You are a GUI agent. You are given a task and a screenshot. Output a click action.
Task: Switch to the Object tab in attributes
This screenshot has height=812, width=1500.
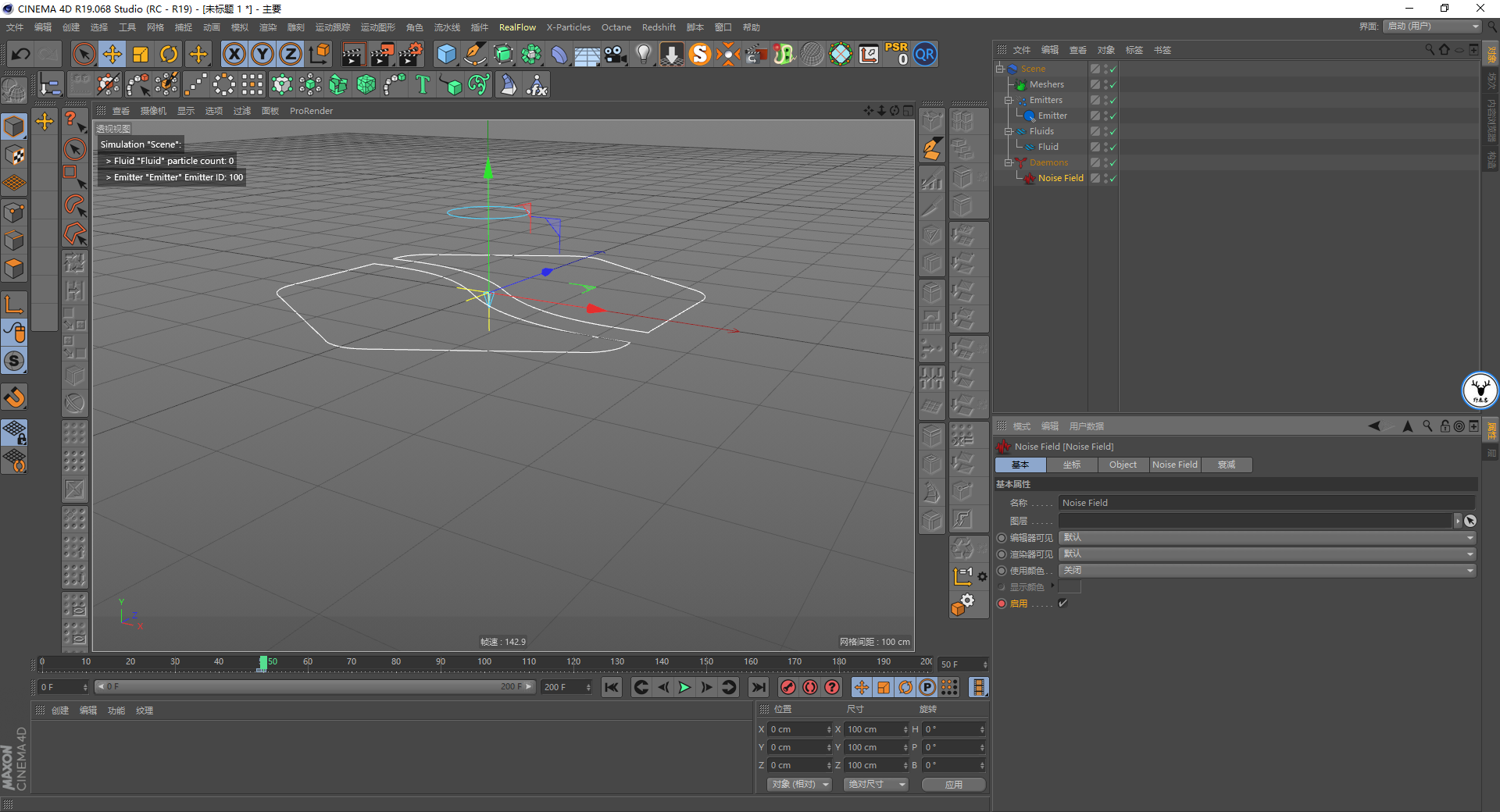point(1123,465)
